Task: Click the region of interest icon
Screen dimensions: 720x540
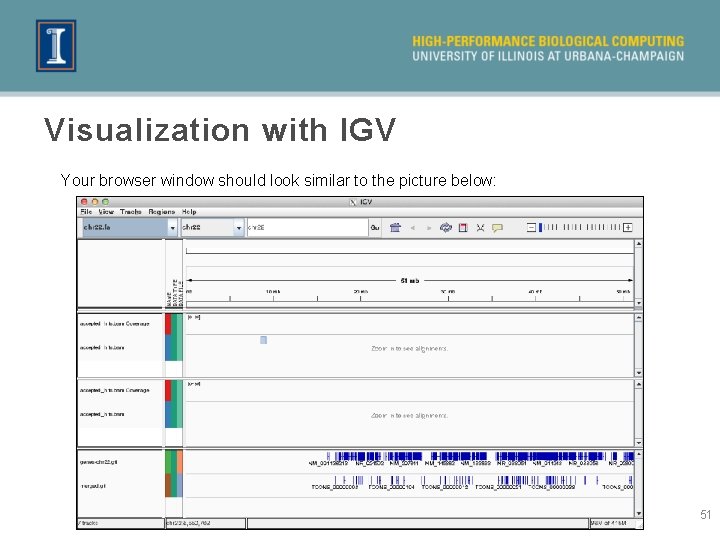Action: click(463, 227)
